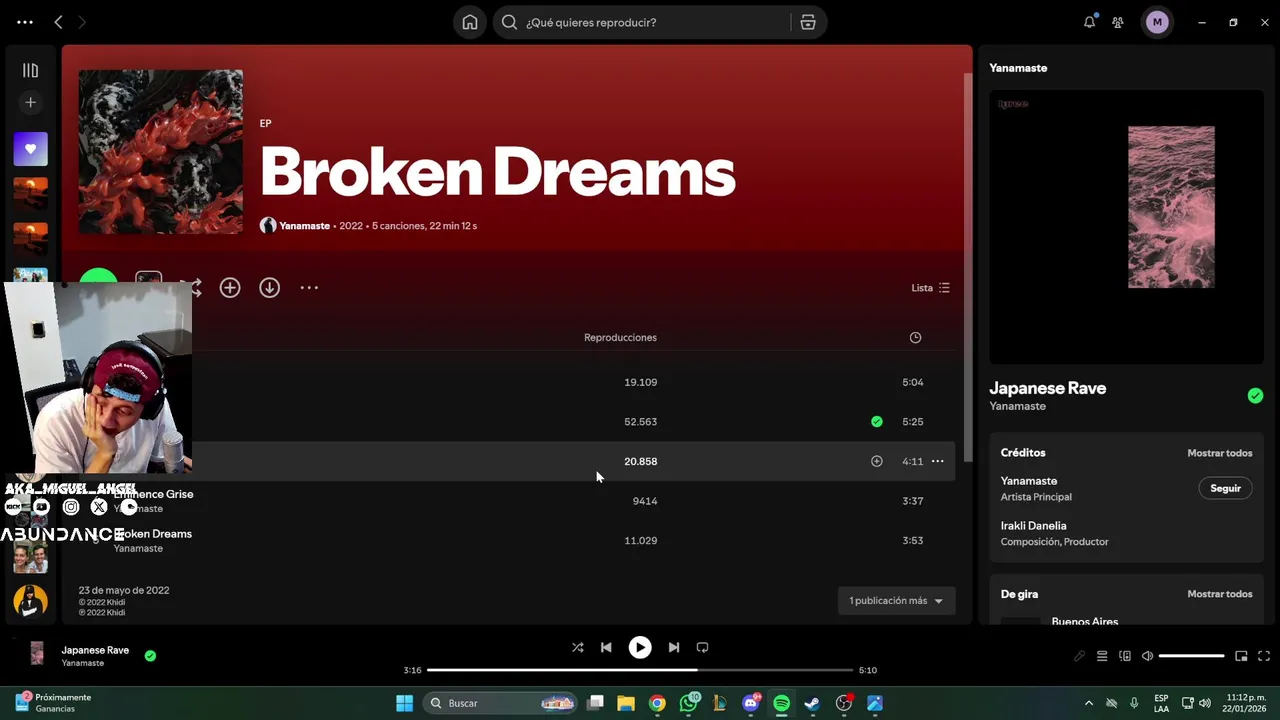The height and width of the screenshot is (720, 1280).
Task: Open Japanese Rave title in side panel
Action: coord(1047,388)
